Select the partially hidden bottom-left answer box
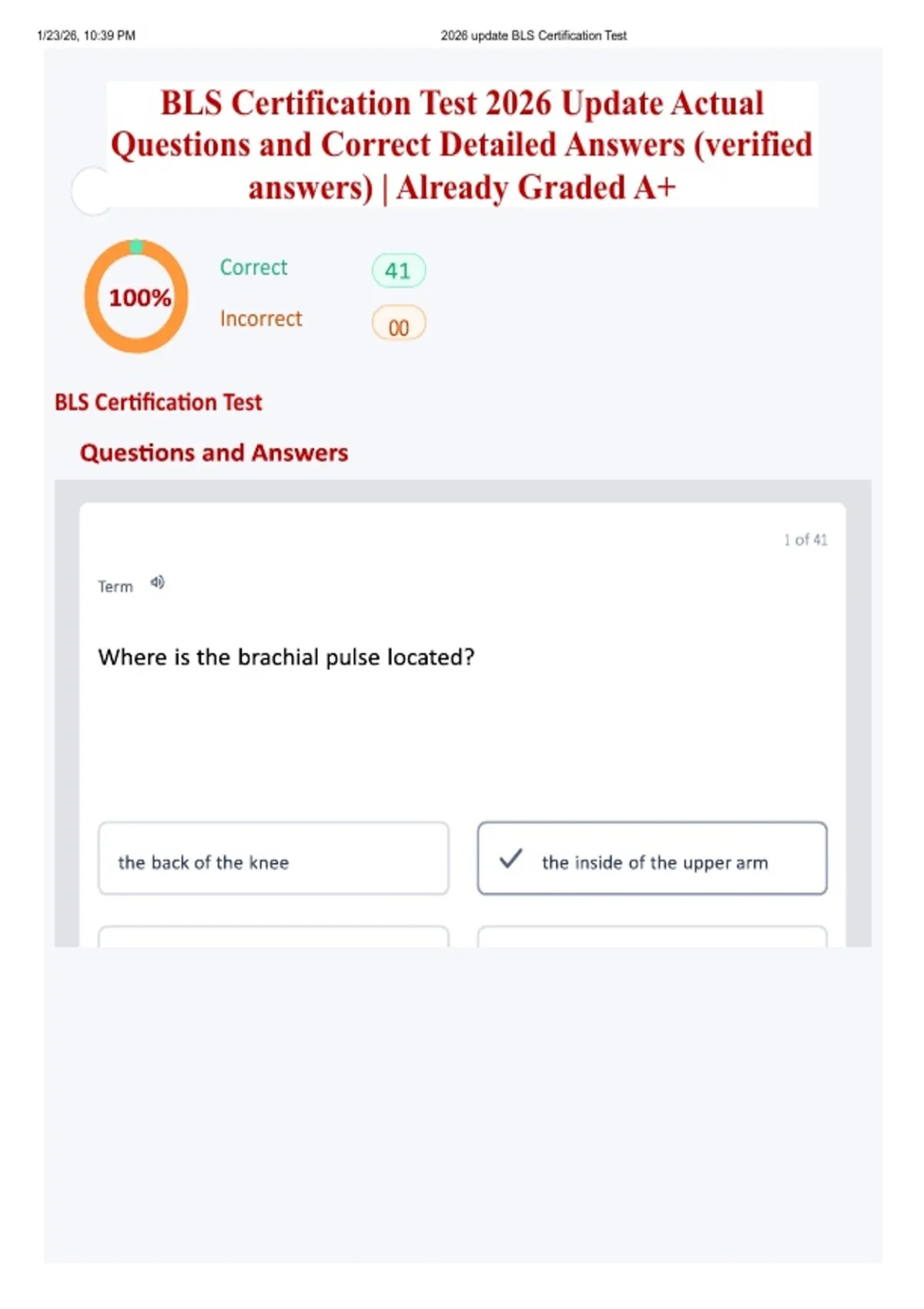Image resolution: width=924 pixels, height=1309 pixels. [273, 936]
